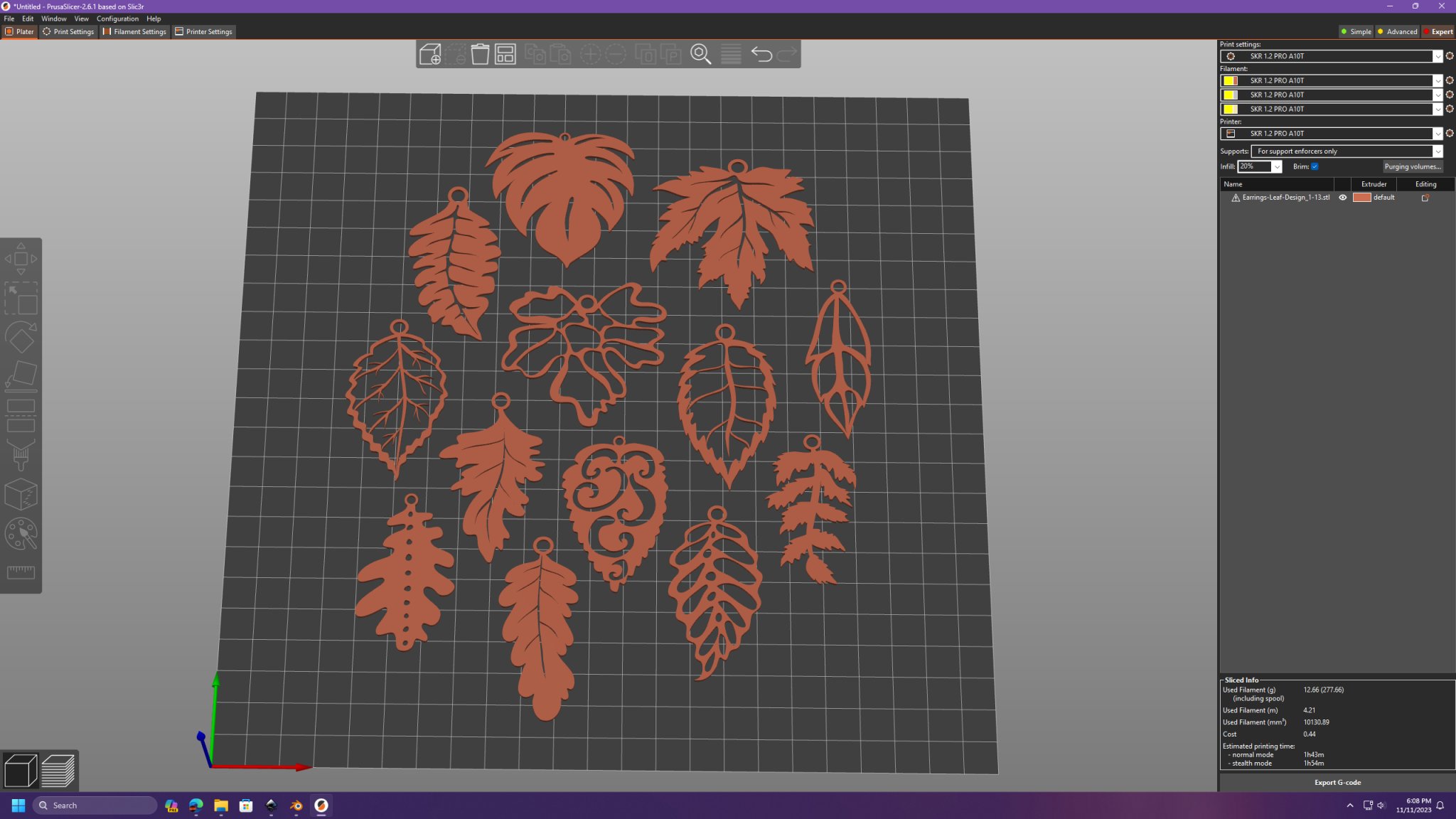Hide Earrings-Leaf-Design model with eye icon
The width and height of the screenshot is (1456, 819).
point(1343,198)
